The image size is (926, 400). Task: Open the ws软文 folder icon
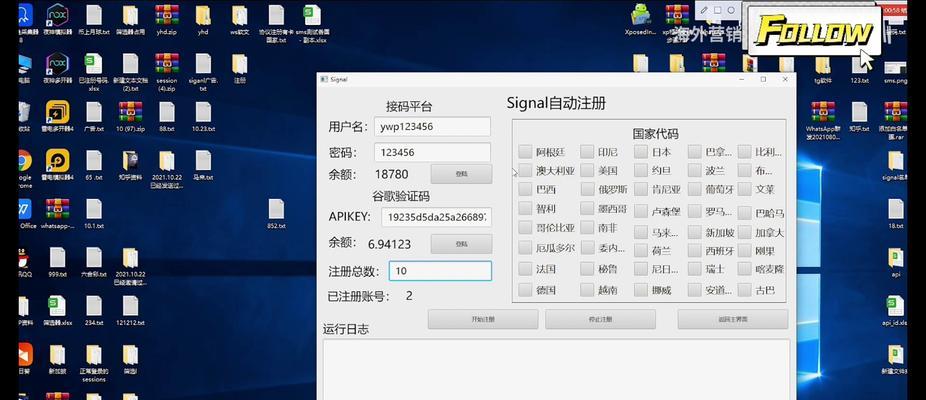pos(240,19)
